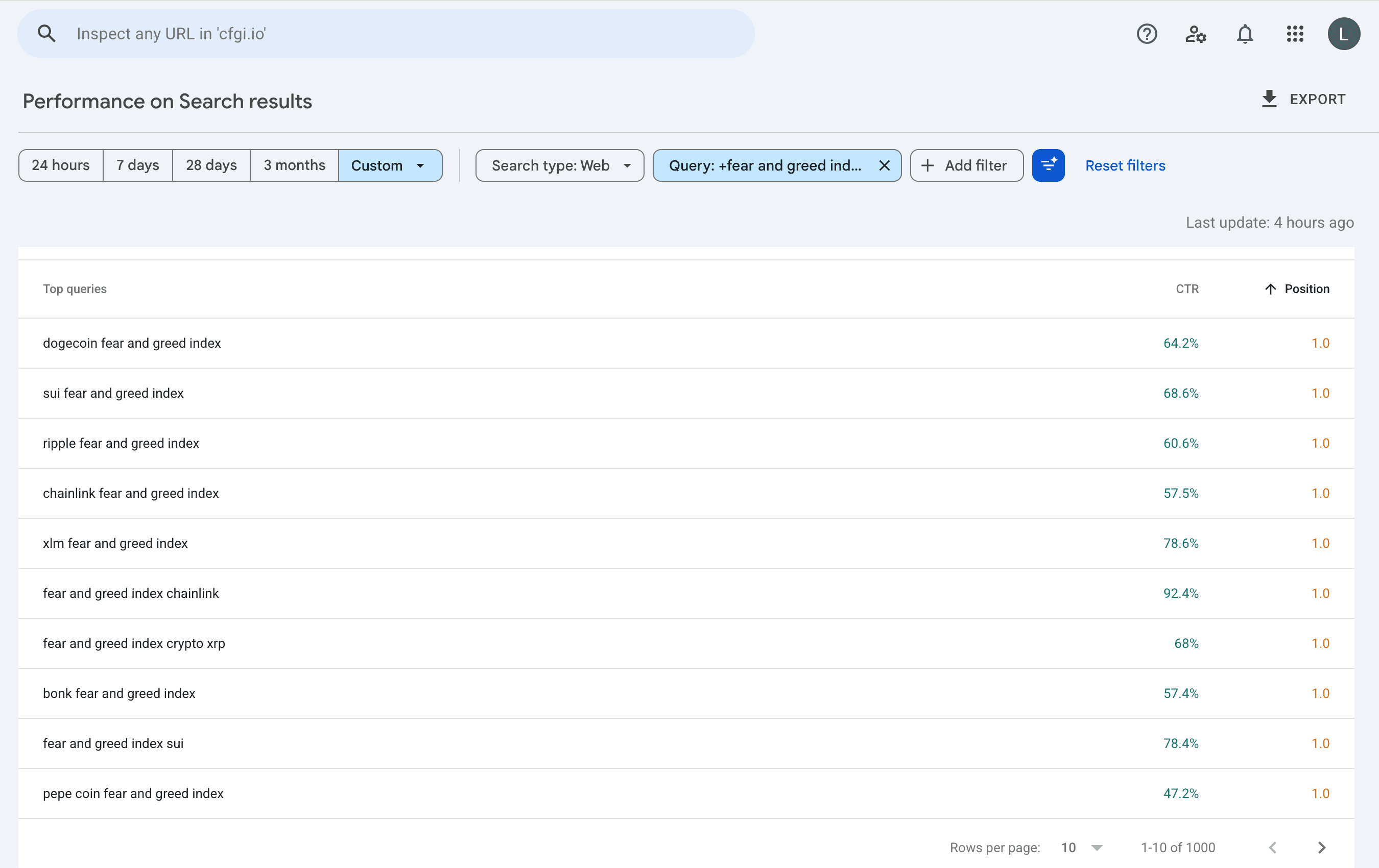Click the Last update: 4 hours ago text

[x=1270, y=222]
